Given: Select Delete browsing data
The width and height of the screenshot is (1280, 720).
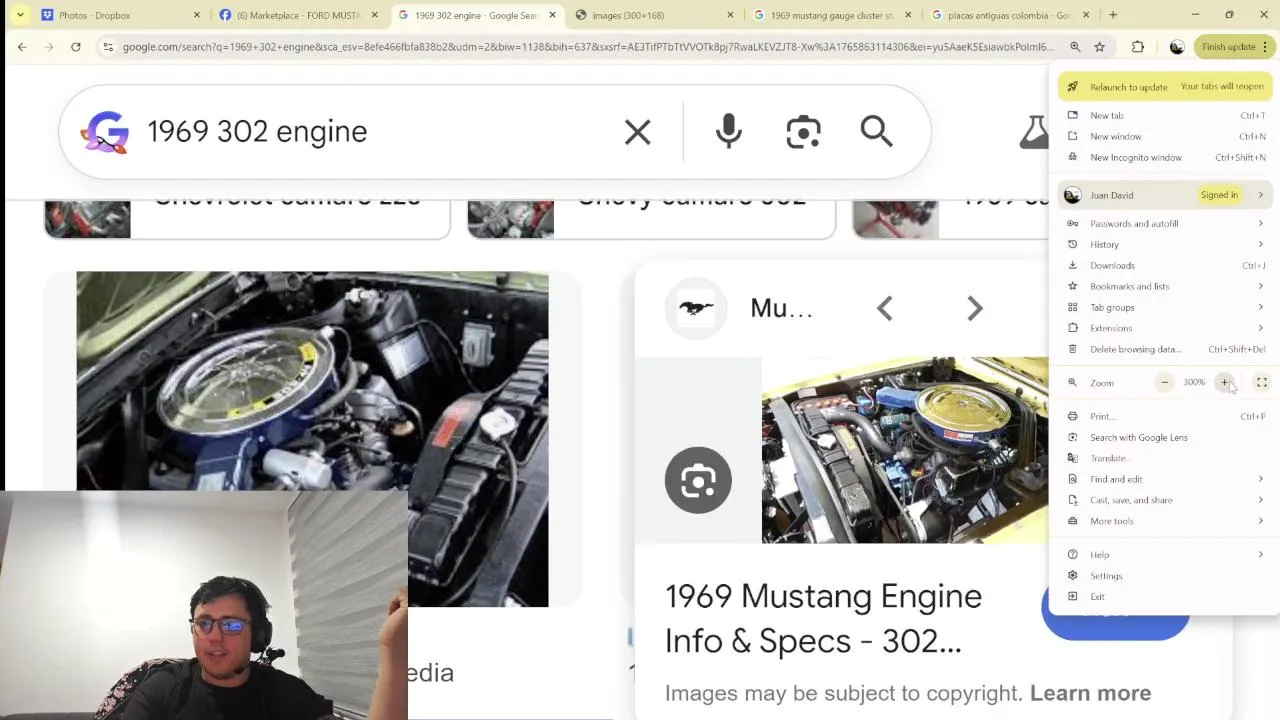Looking at the screenshot, I should click(1165, 349).
